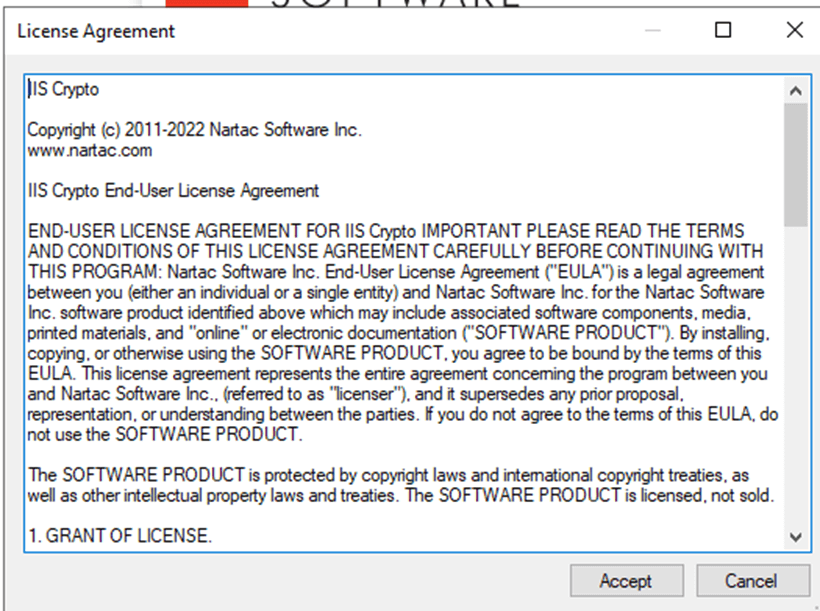Click the minimize icon in title bar

click(652, 30)
